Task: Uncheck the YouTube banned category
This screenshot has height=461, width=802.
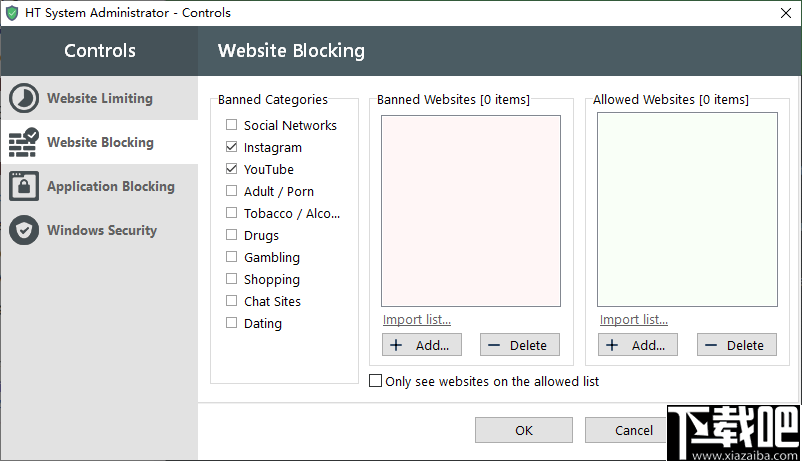Action: (x=232, y=169)
